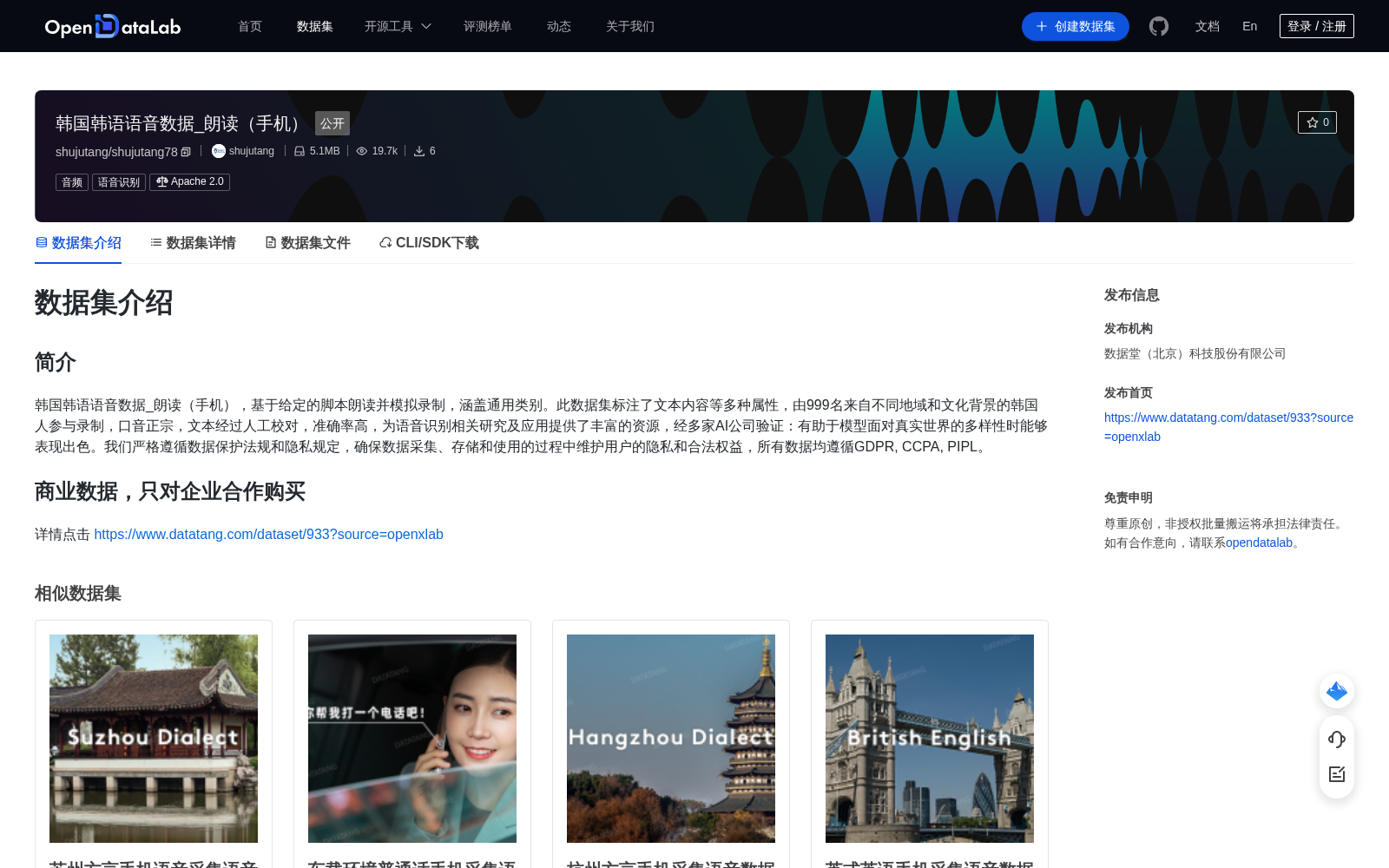This screenshot has height=868, width=1389.
Task: Switch to the 数据集文件 tab
Action: click(307, 243)
